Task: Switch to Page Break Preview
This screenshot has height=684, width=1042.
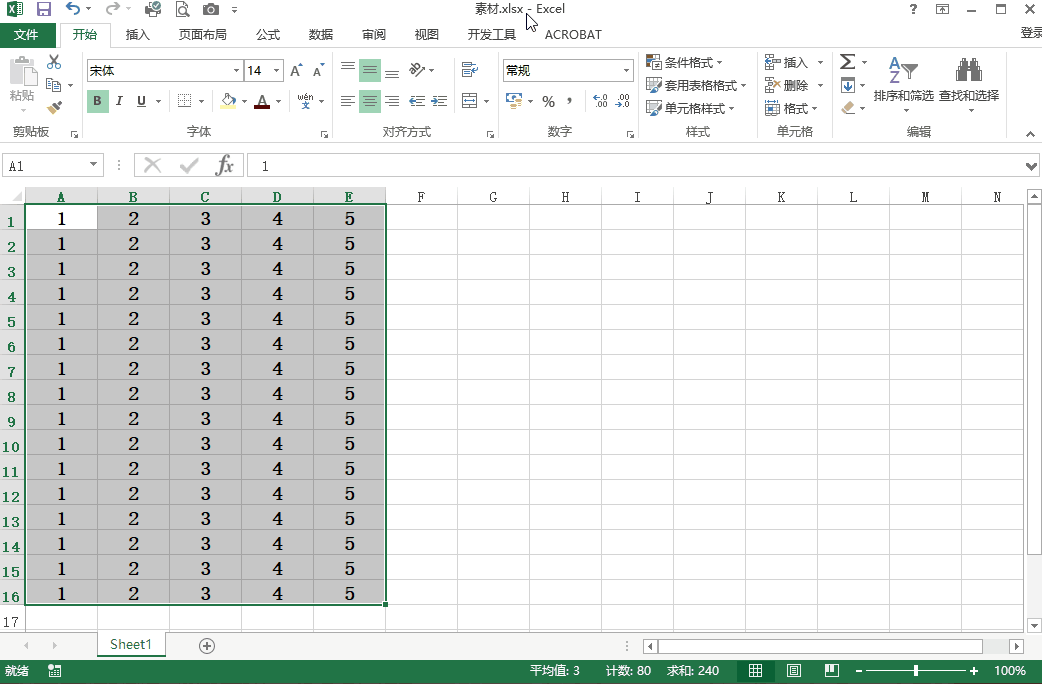Action: tap(831, 671)
